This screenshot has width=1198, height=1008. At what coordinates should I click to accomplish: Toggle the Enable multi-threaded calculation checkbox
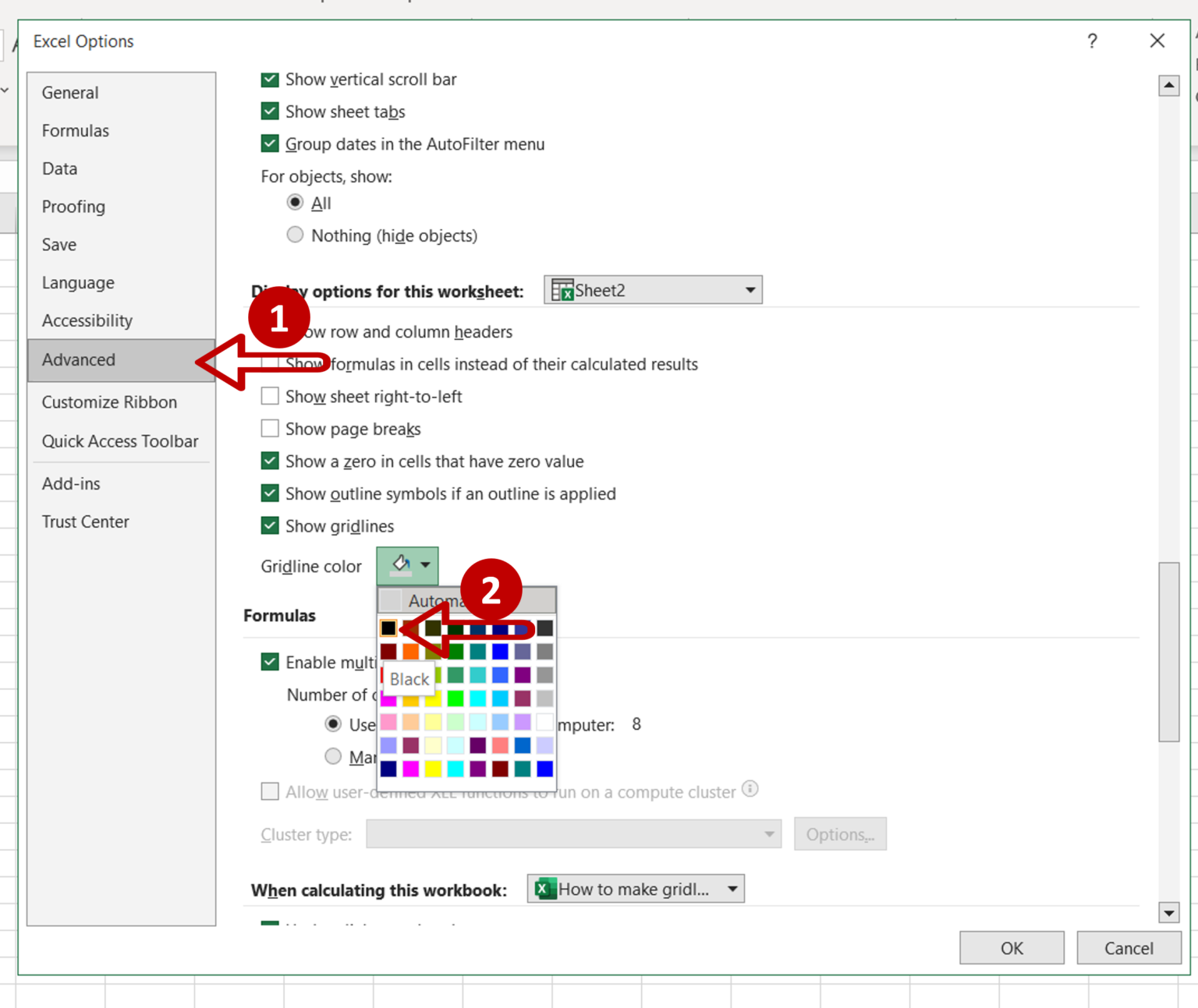[x=270, y=662]
